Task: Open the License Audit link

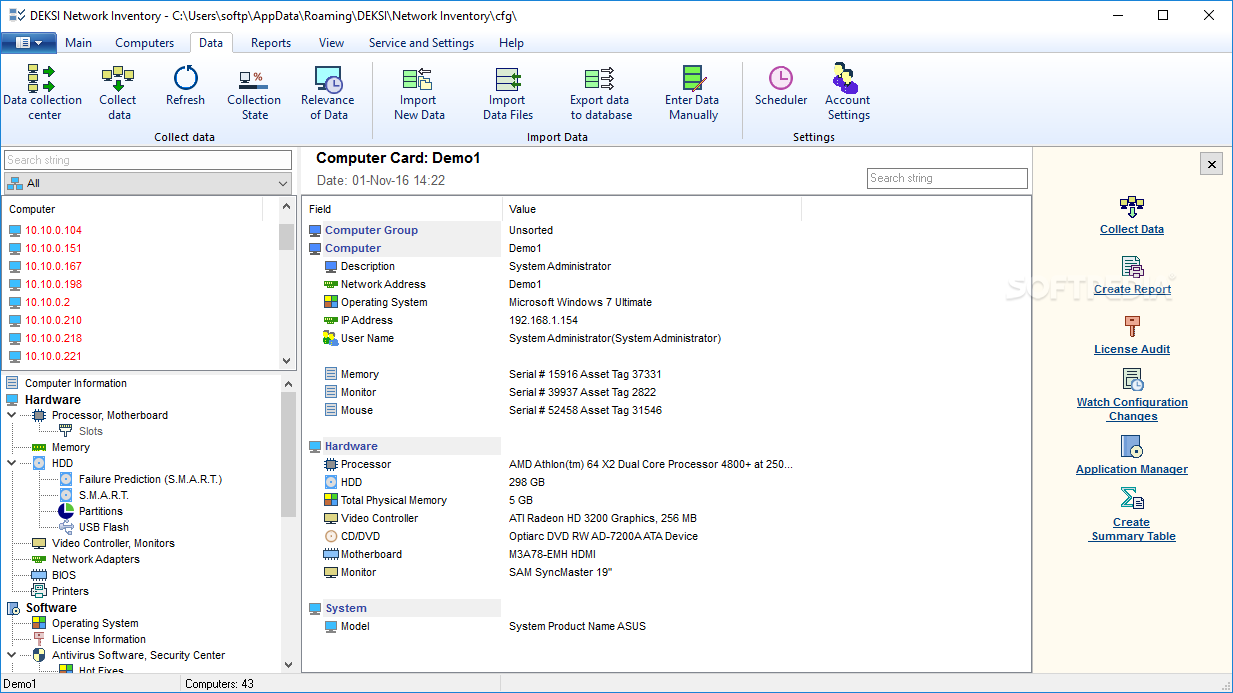Action: point(1132,349)
